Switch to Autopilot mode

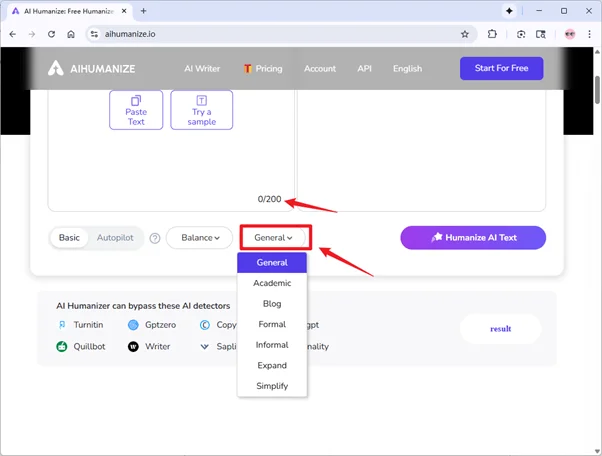tap(115, 238)
